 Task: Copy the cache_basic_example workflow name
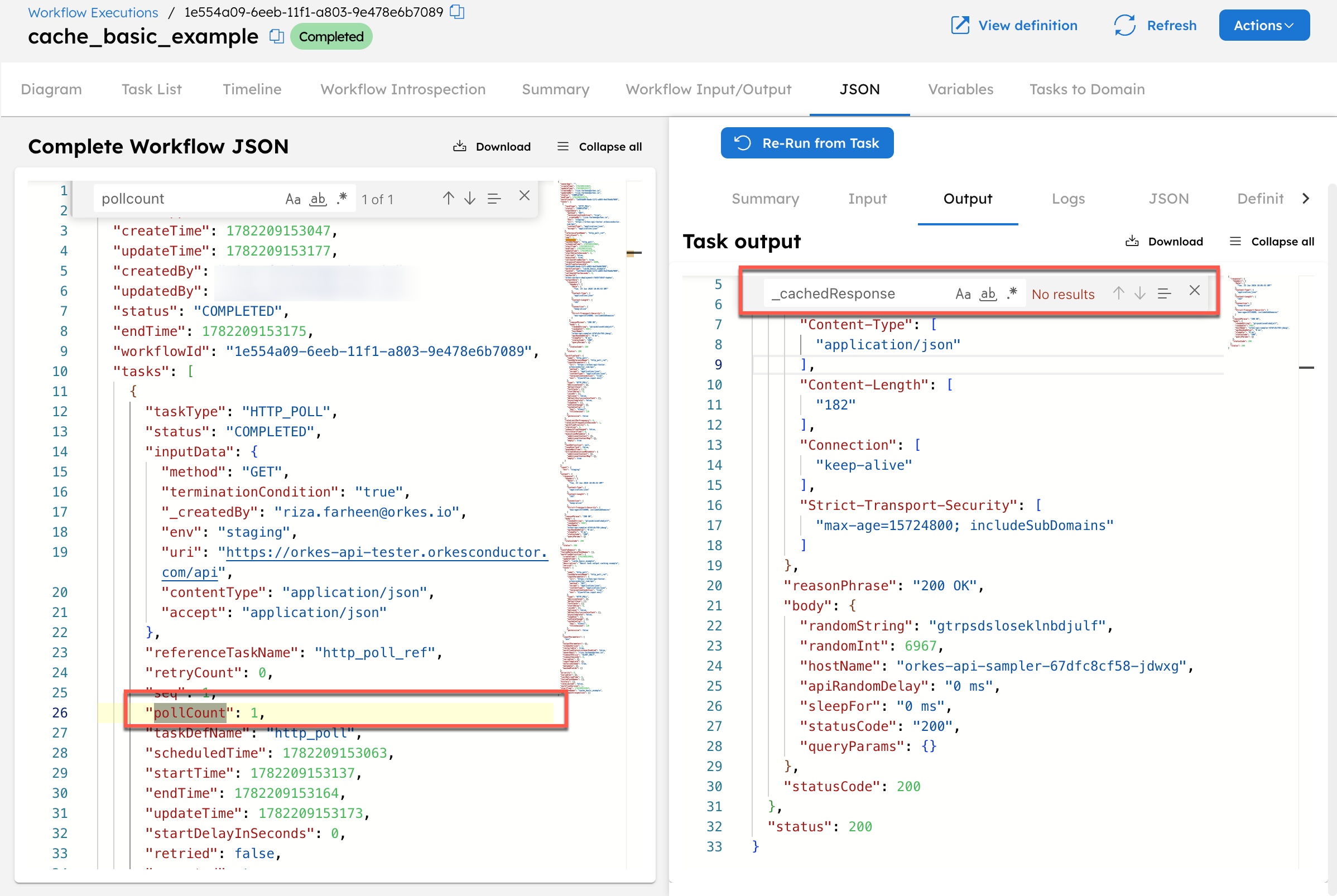[x=277, y=37]
